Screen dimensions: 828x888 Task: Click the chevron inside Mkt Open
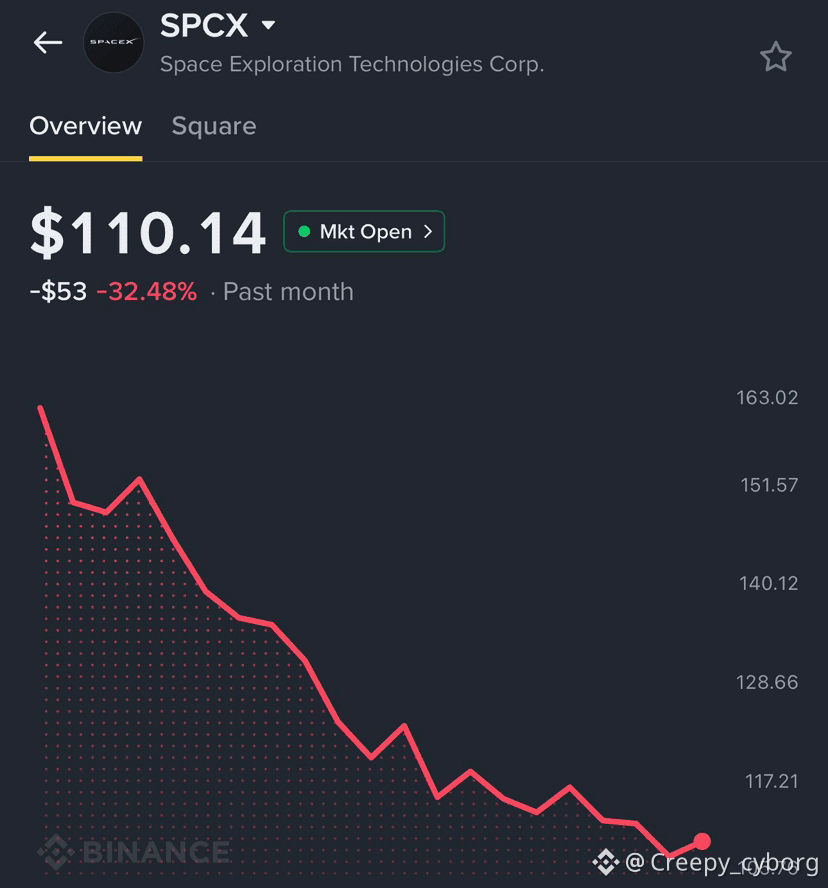click(428, 231)
